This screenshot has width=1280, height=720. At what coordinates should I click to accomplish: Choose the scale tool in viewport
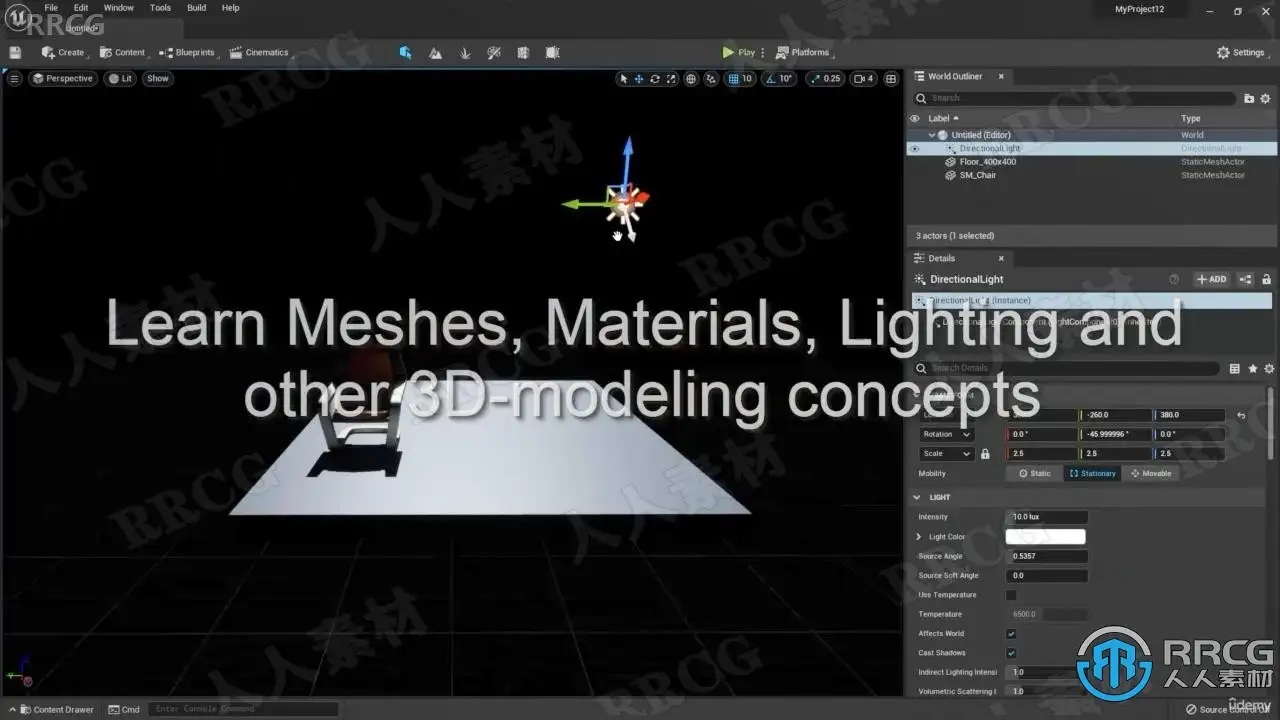click(x=671, y=79)
